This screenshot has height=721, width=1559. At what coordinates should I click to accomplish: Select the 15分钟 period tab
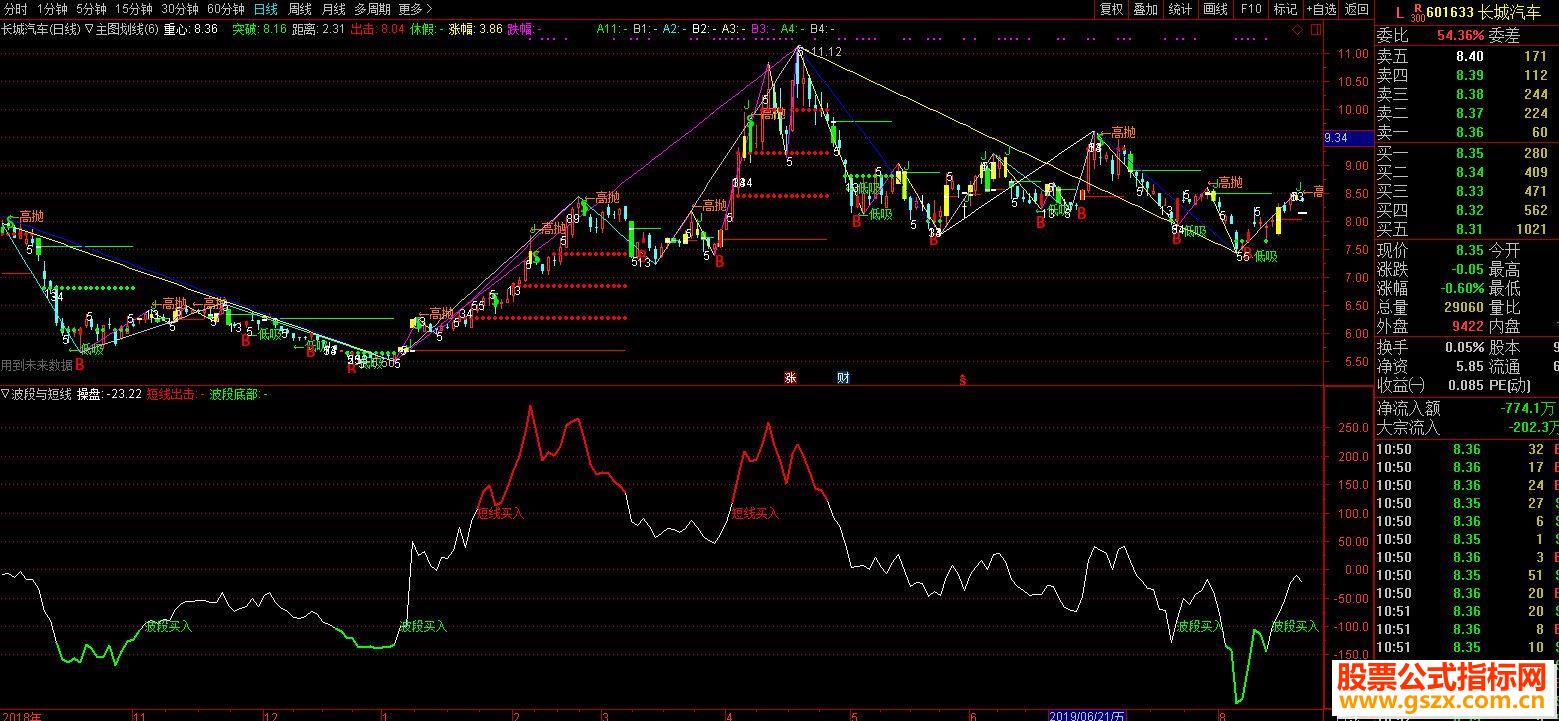pos(134,9)
